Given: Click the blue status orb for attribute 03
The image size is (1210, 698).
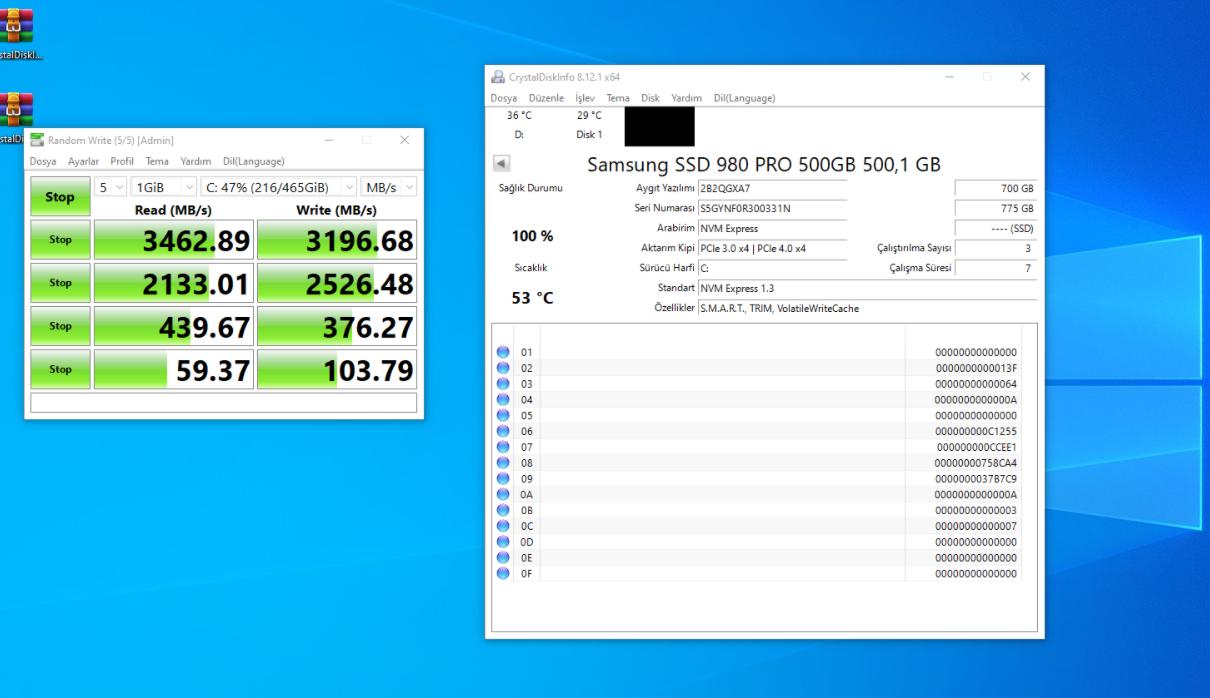Looking at the screenshot, I should [503, 384].
